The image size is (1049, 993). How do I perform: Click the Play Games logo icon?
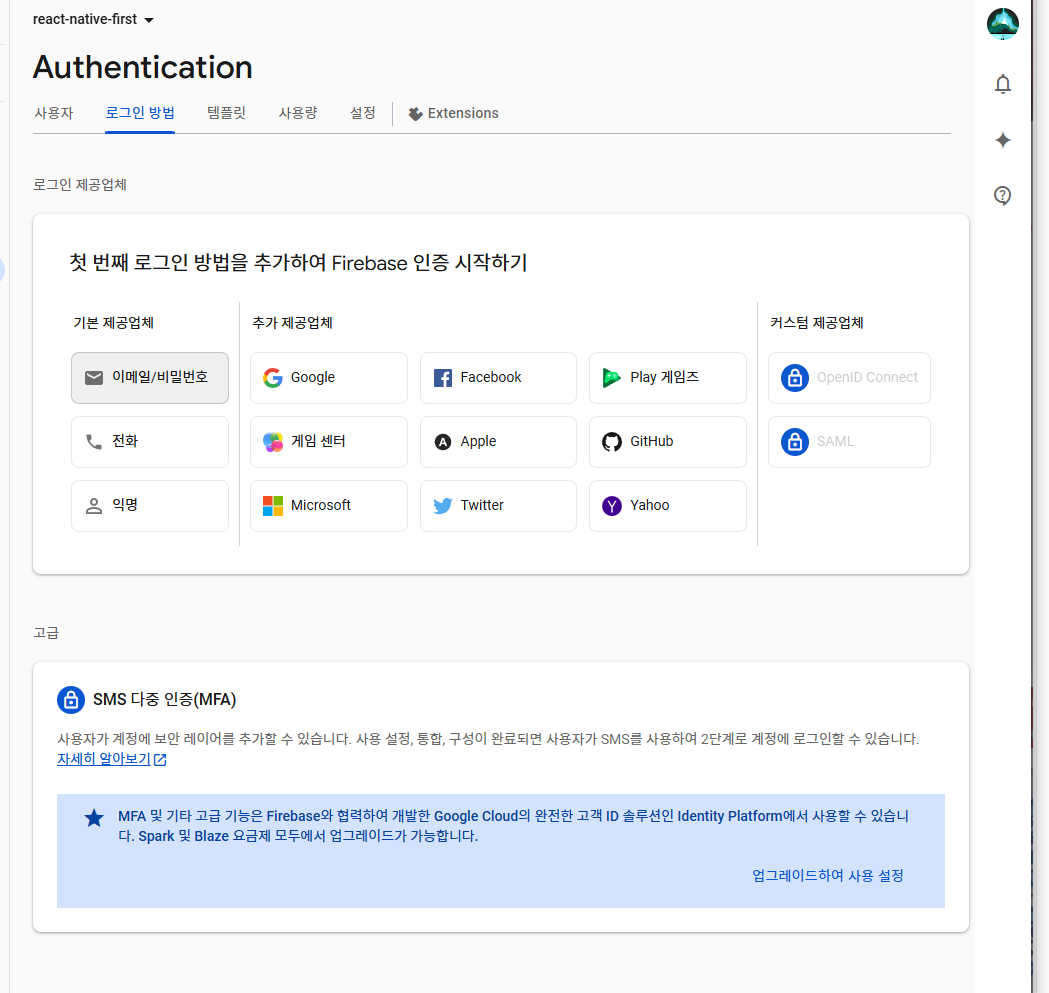click(611, 378)
